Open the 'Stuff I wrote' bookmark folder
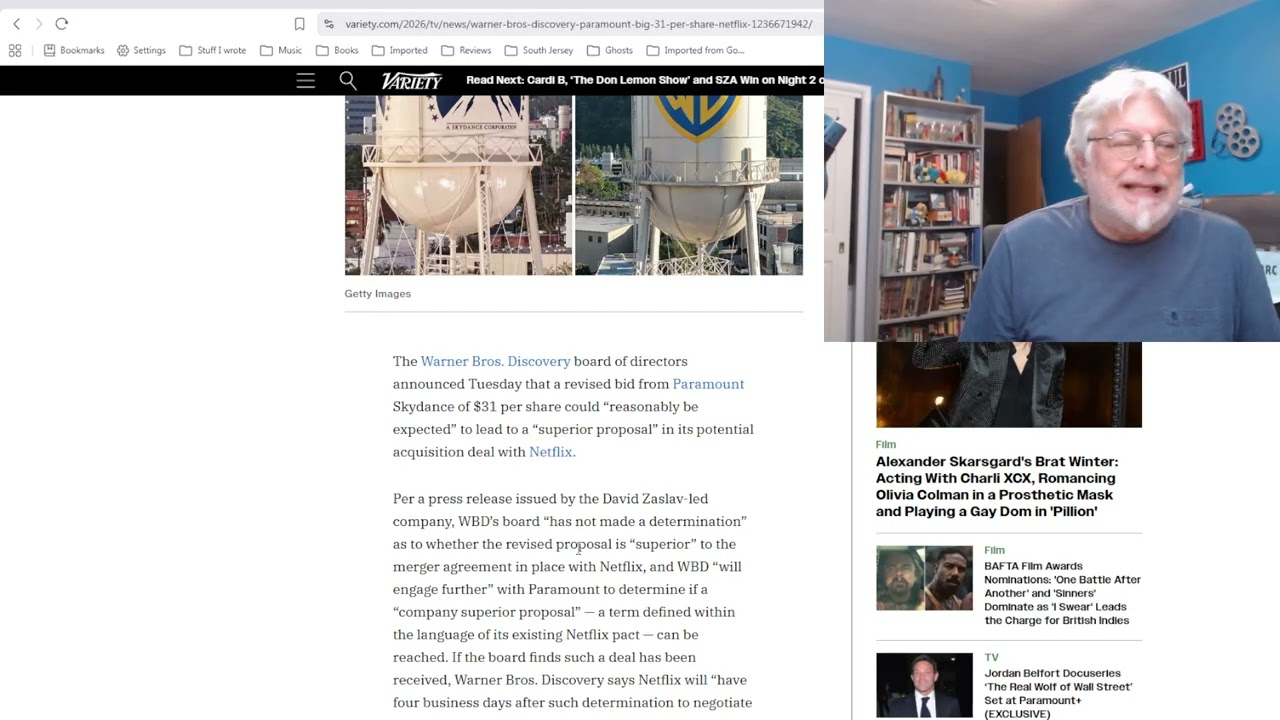This screenshot has height=720, width=1280. point(213,50)
